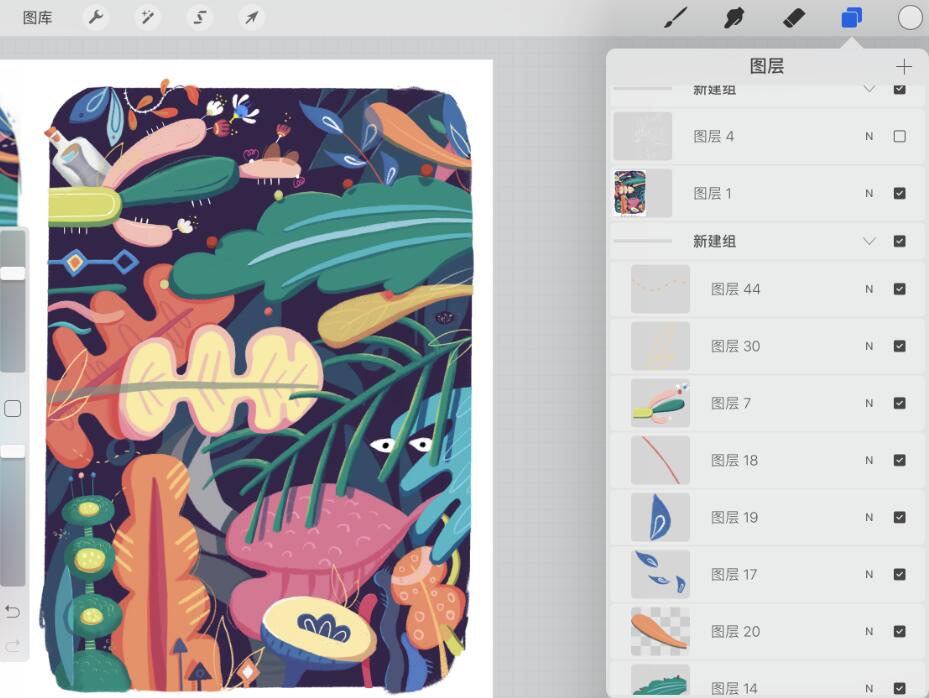929x698 pixels.
Task: Select the 图层 1 artwork thumbnail
Action: pyautogui.click(x=643, y=193)
